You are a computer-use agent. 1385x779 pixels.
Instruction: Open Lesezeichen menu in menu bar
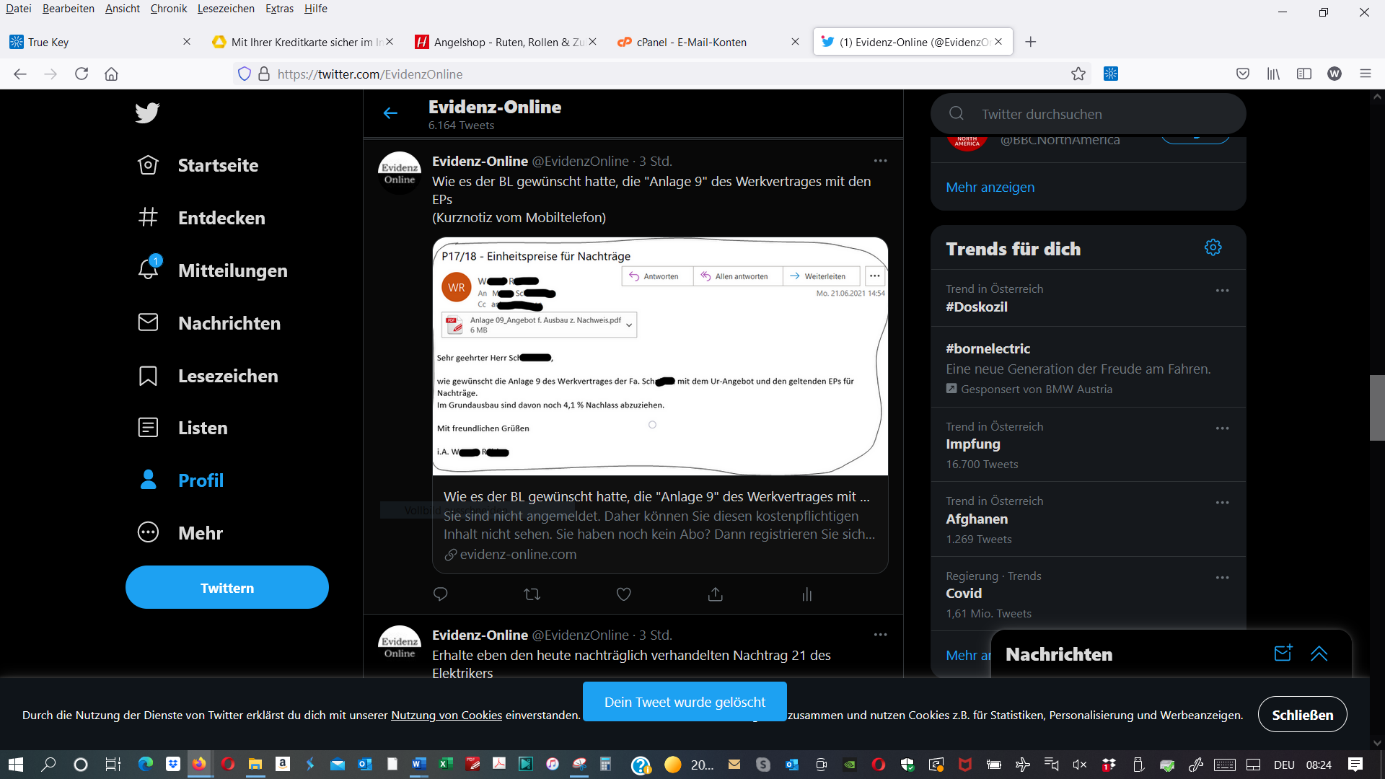[225, 8]
